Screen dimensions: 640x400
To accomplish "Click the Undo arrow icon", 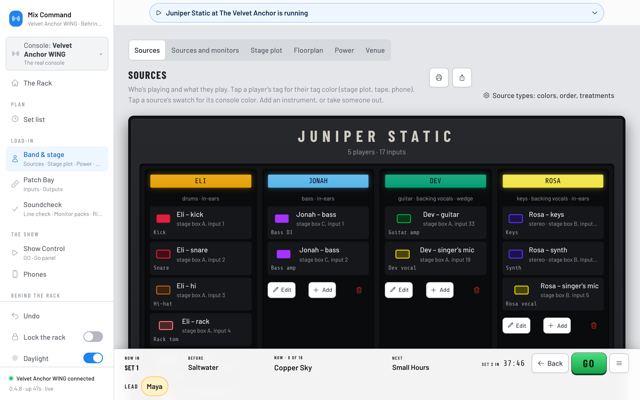I will click(15, 316).
